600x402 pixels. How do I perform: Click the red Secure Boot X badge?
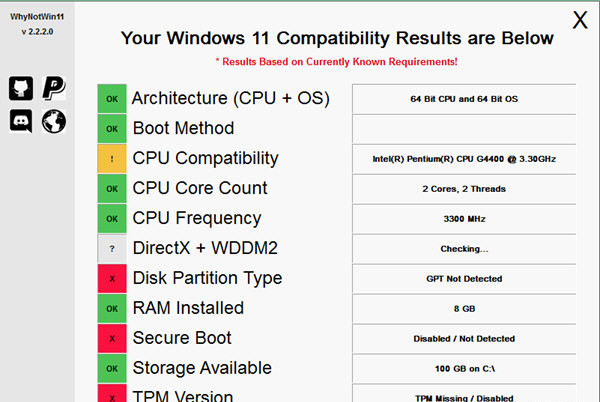112,338
